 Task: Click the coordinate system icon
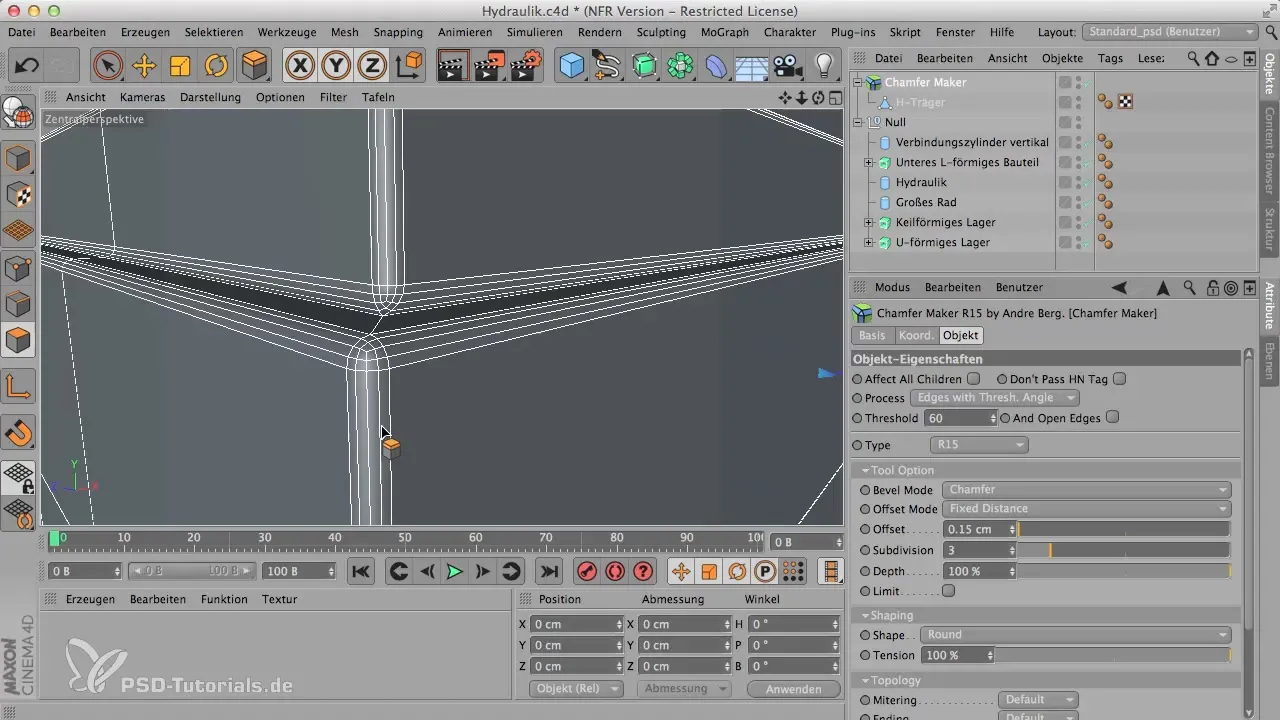409,66
